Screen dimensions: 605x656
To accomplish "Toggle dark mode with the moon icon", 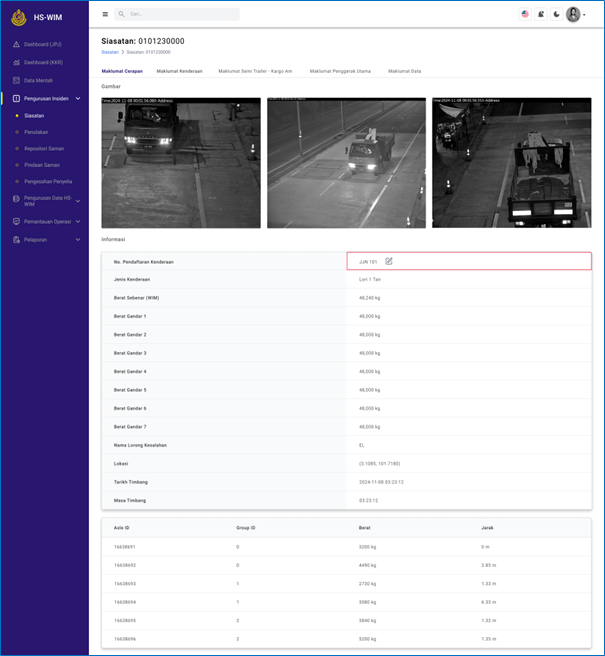I will click(x=557, y=14).
